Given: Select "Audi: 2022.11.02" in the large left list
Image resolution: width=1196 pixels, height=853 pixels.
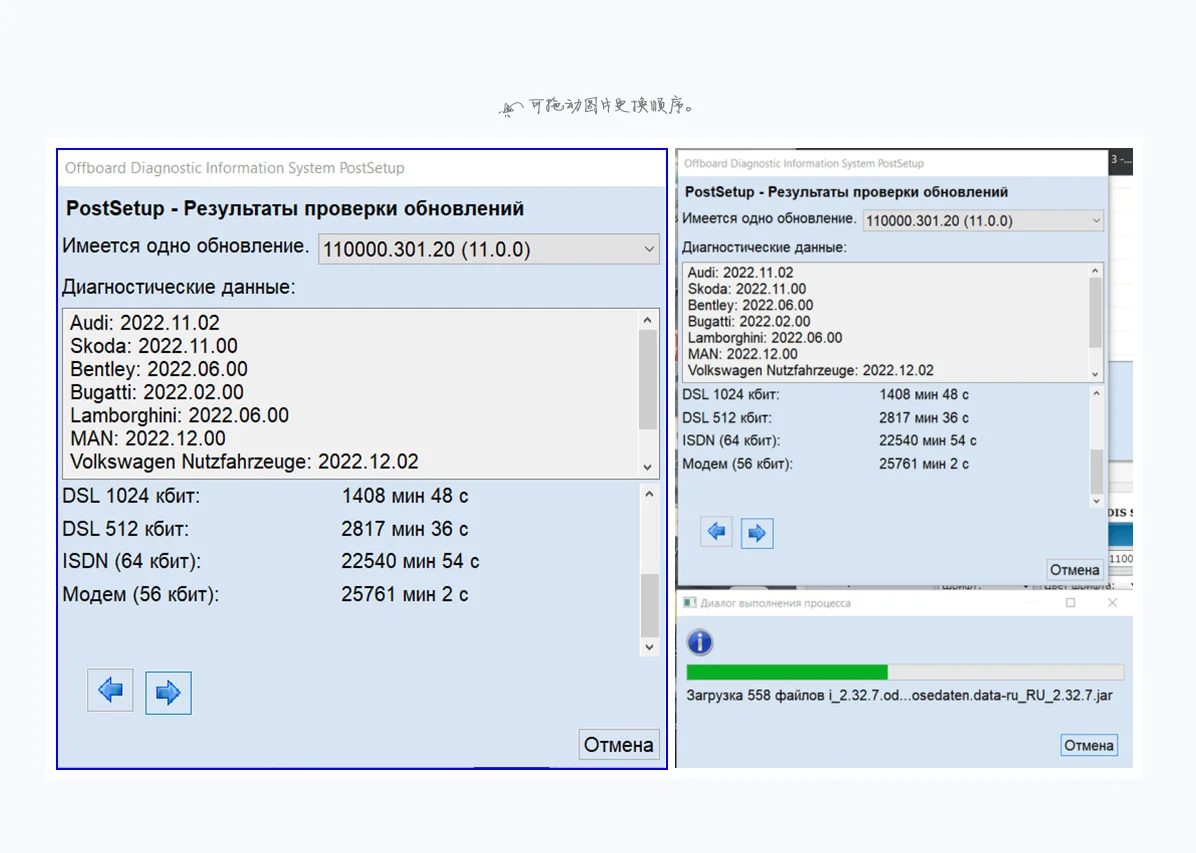Looking at the screenshot, I should (x=145, y=323).
